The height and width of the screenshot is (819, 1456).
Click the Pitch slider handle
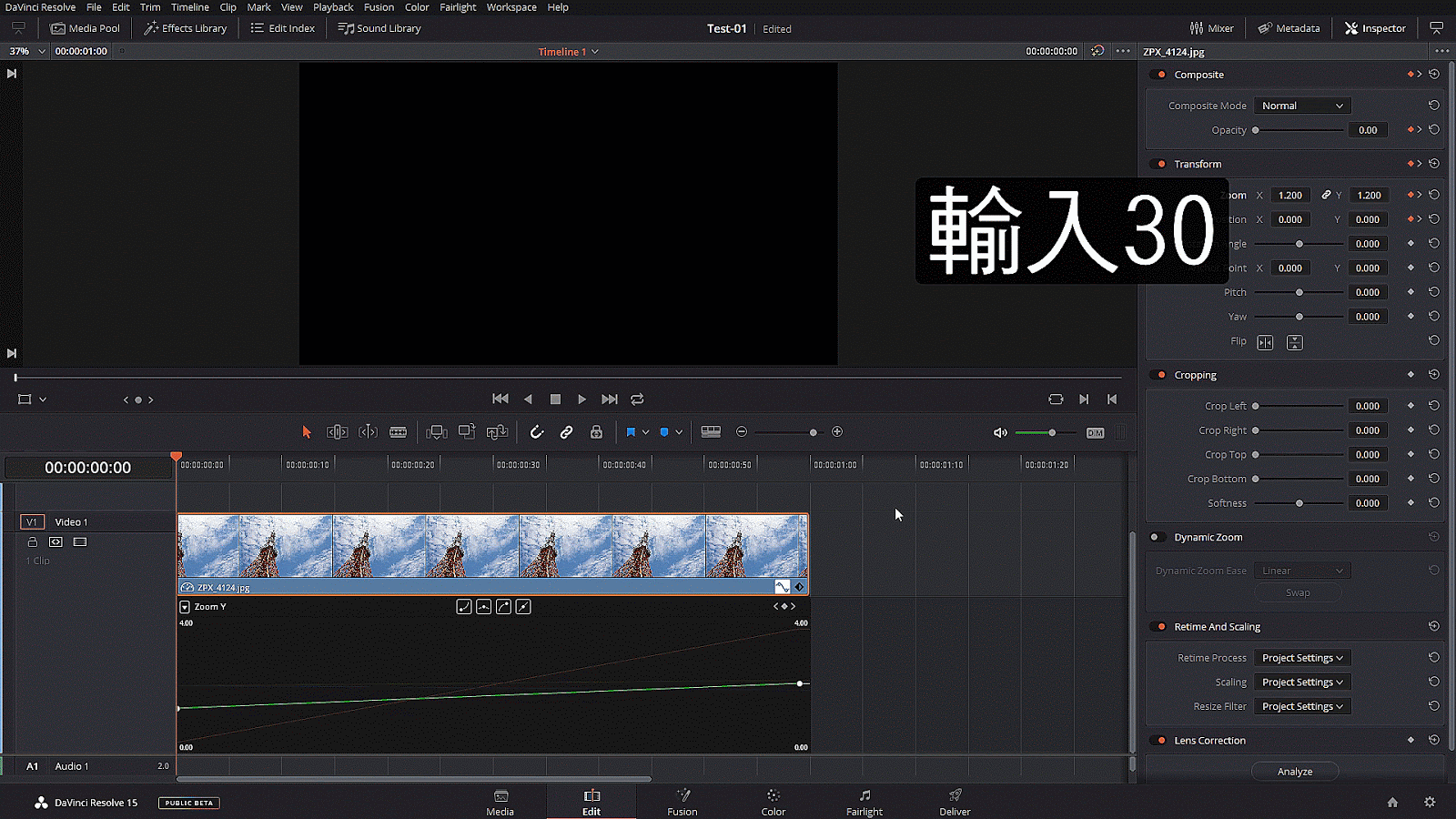pyautogui.click(x=1299, y=292)
